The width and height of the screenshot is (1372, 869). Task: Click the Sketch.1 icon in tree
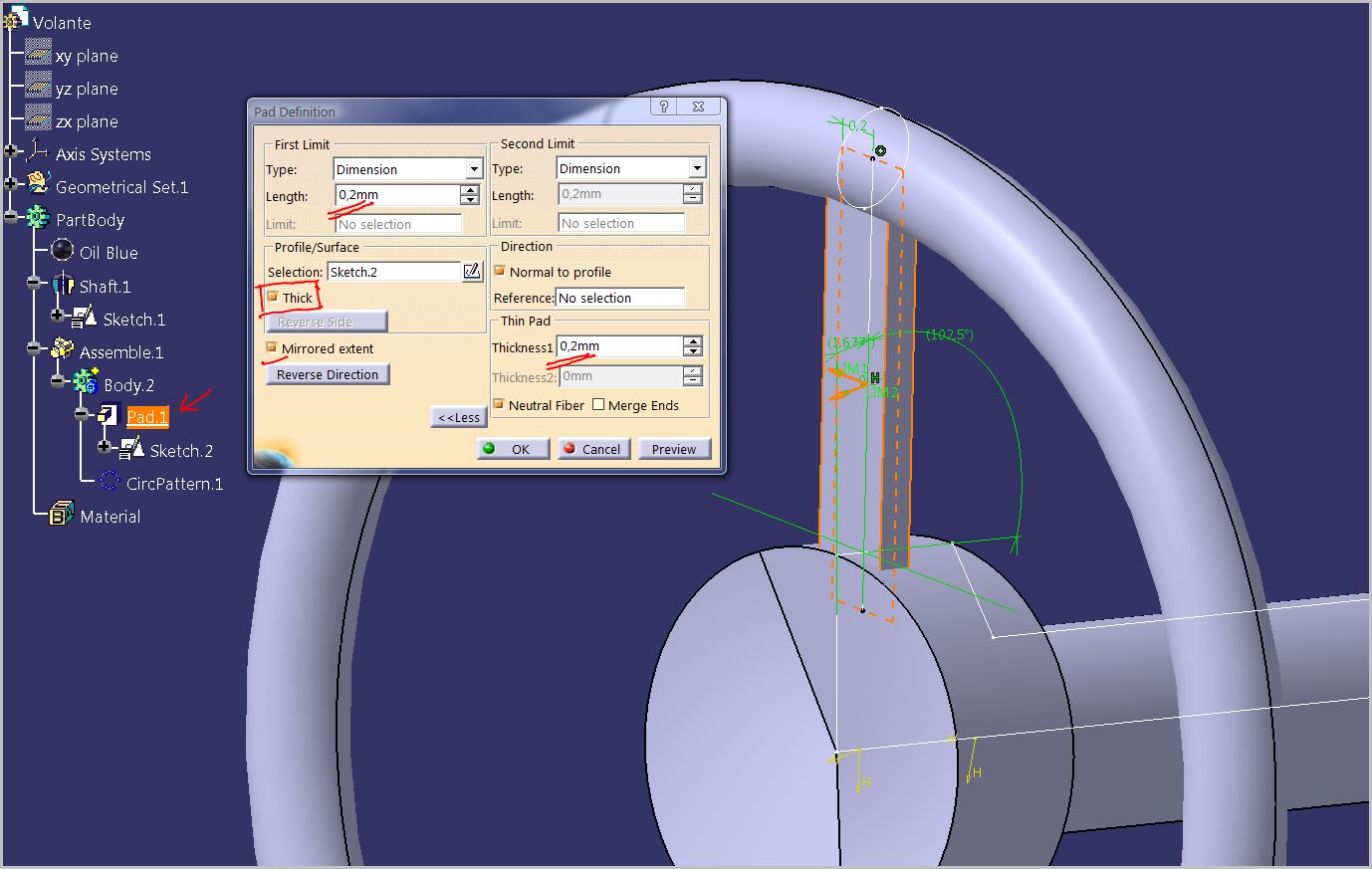pyautogui.click(x=86, y=317)
